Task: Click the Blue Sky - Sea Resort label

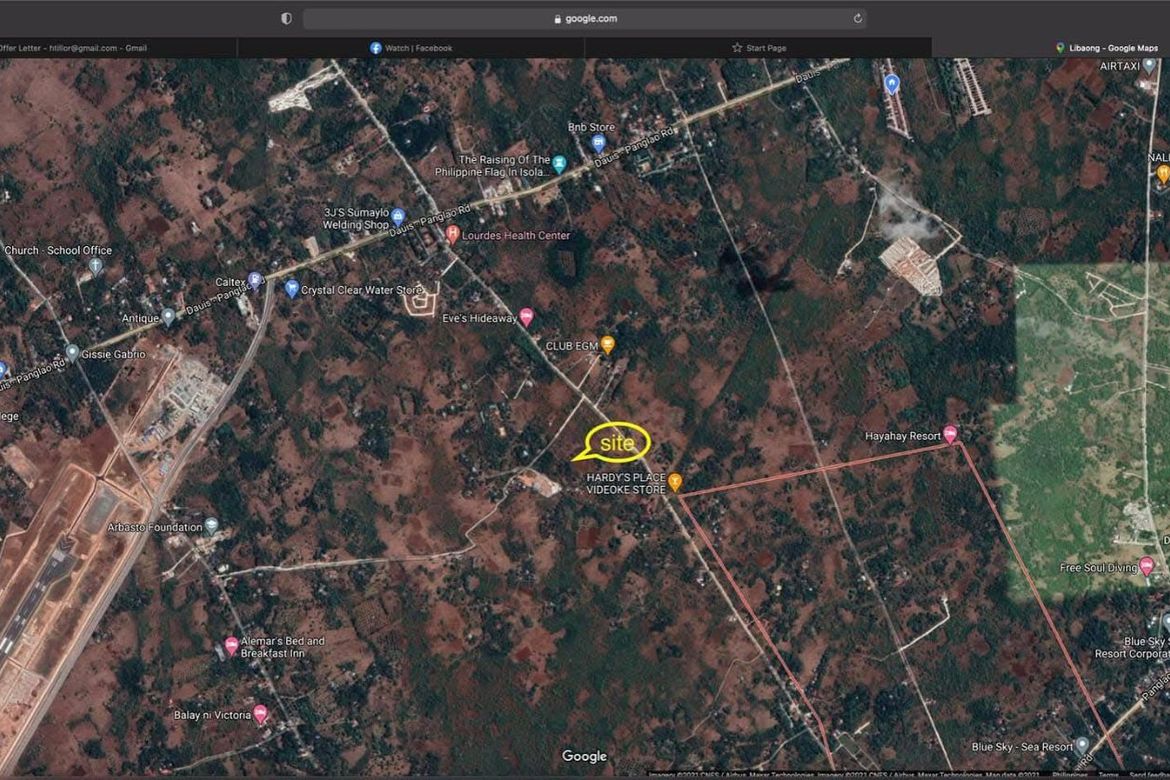Action: tap(1022, 747)
